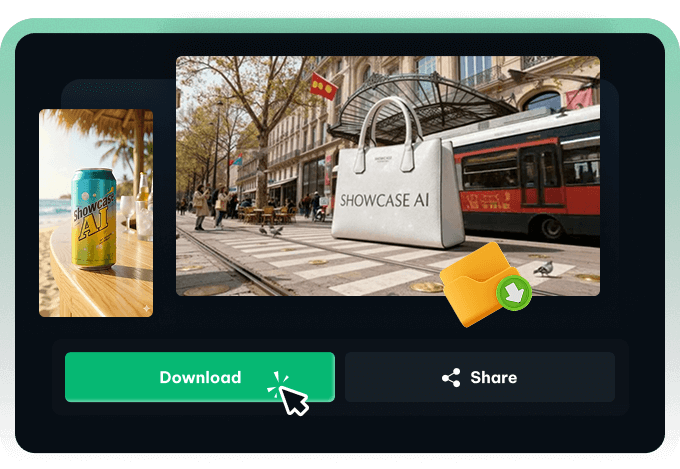The width and height of the screenshot is (680, 469).
Task: Click the red flag above the street
Action: (322, 88)
